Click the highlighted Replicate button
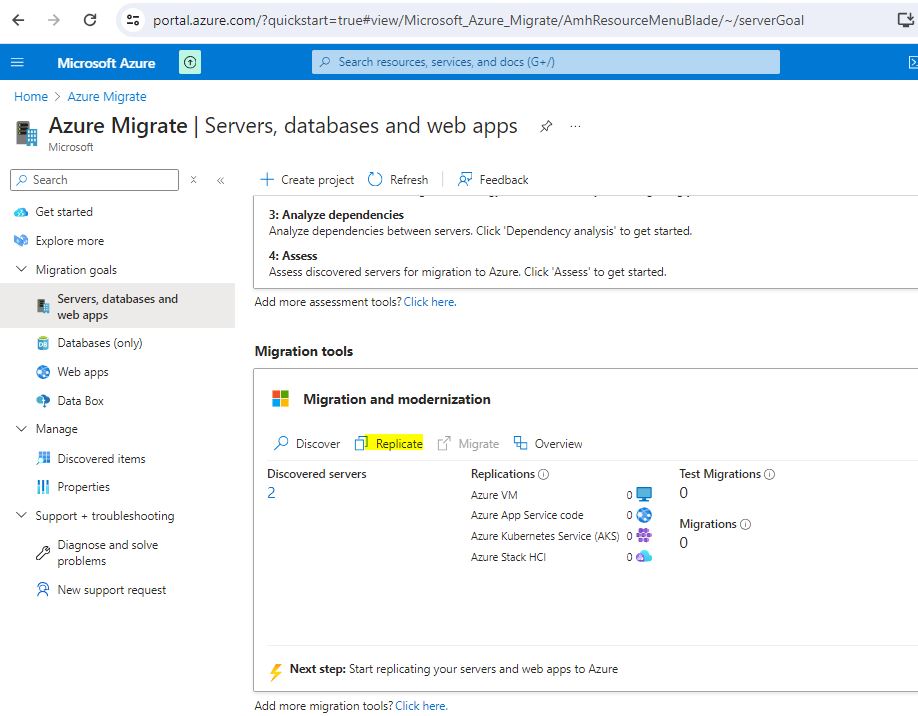 click(389, 444)
